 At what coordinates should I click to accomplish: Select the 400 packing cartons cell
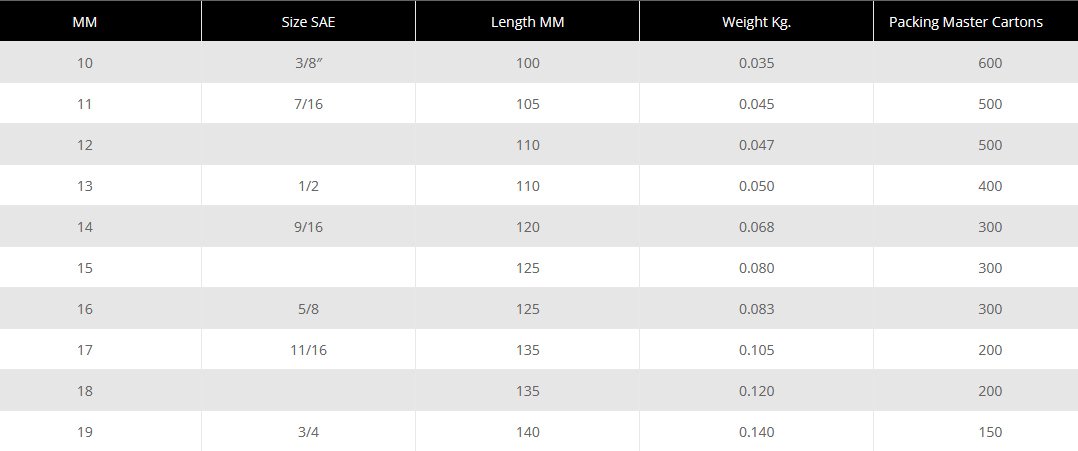click(990, 186)
